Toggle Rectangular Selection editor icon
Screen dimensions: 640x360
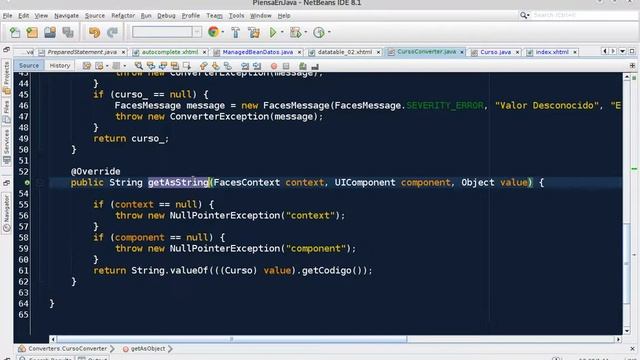[x=187, y=66]
